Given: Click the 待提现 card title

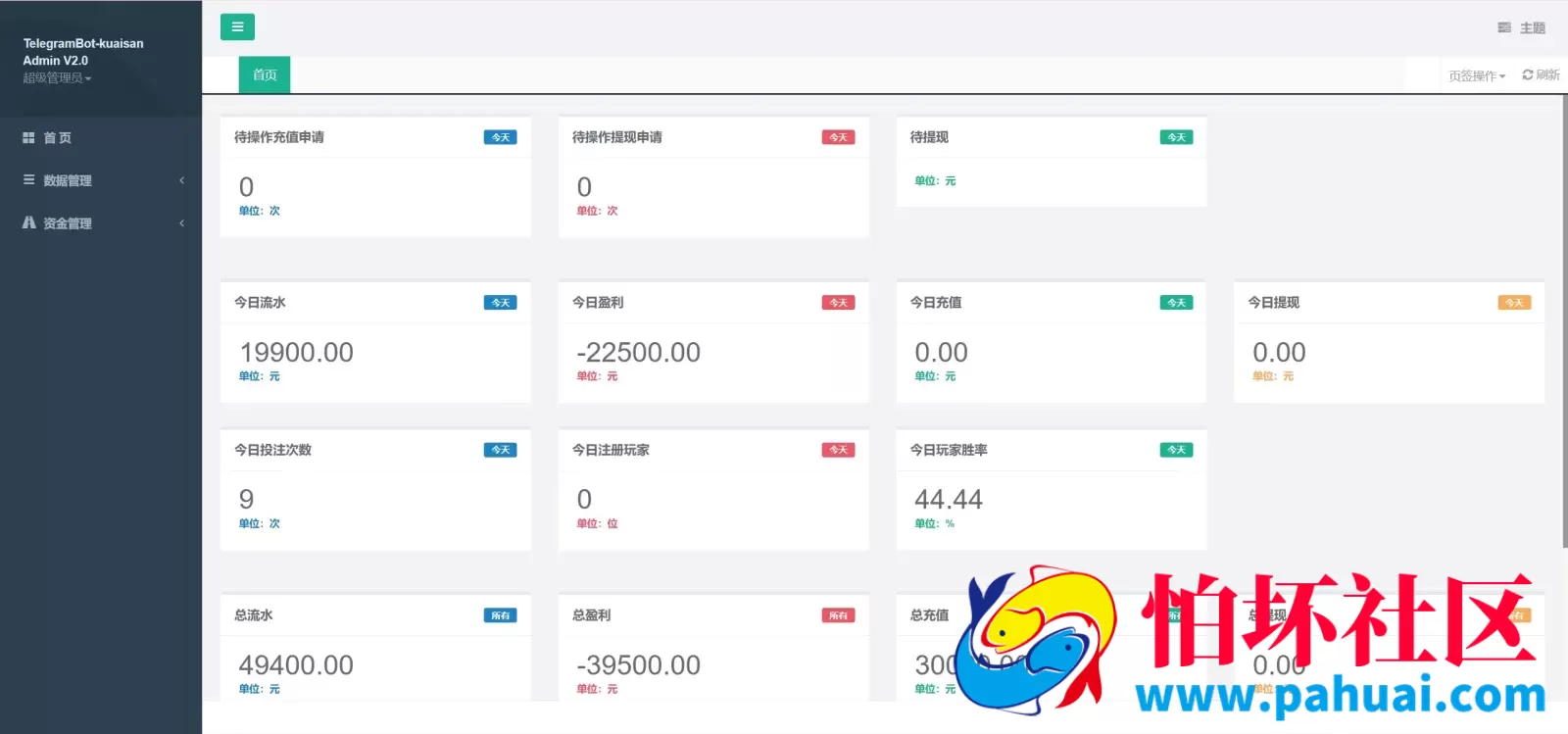Looking at the screenshot, I should point(929,138).
